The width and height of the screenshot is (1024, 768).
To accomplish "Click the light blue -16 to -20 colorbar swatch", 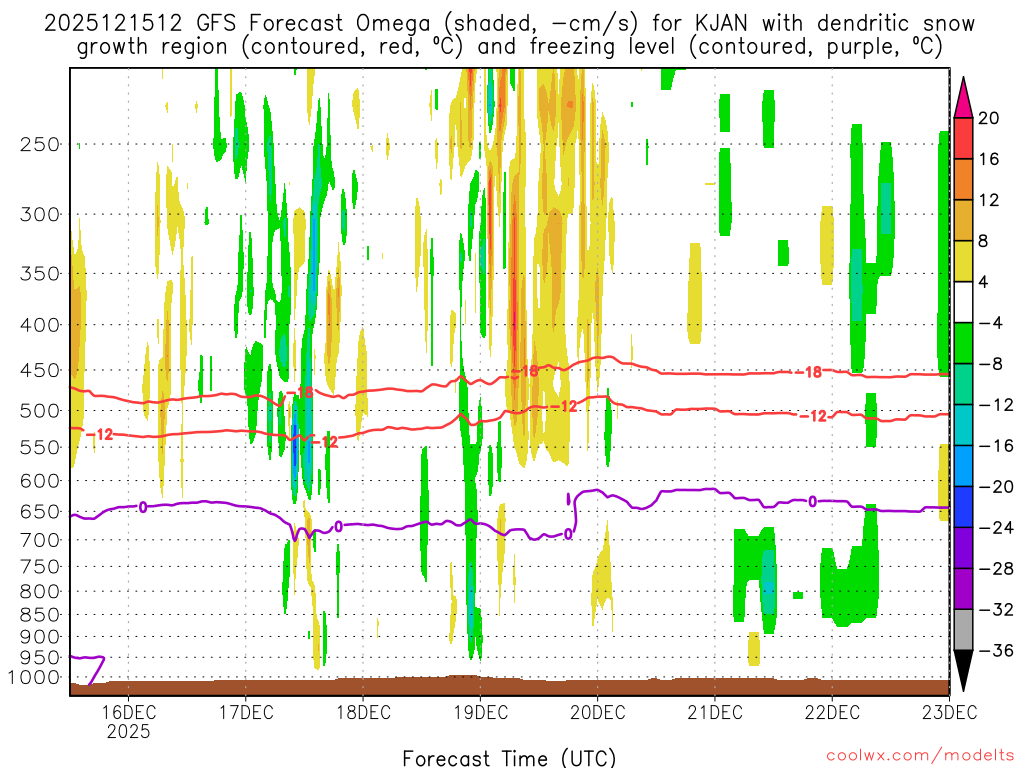I will 963,466.
